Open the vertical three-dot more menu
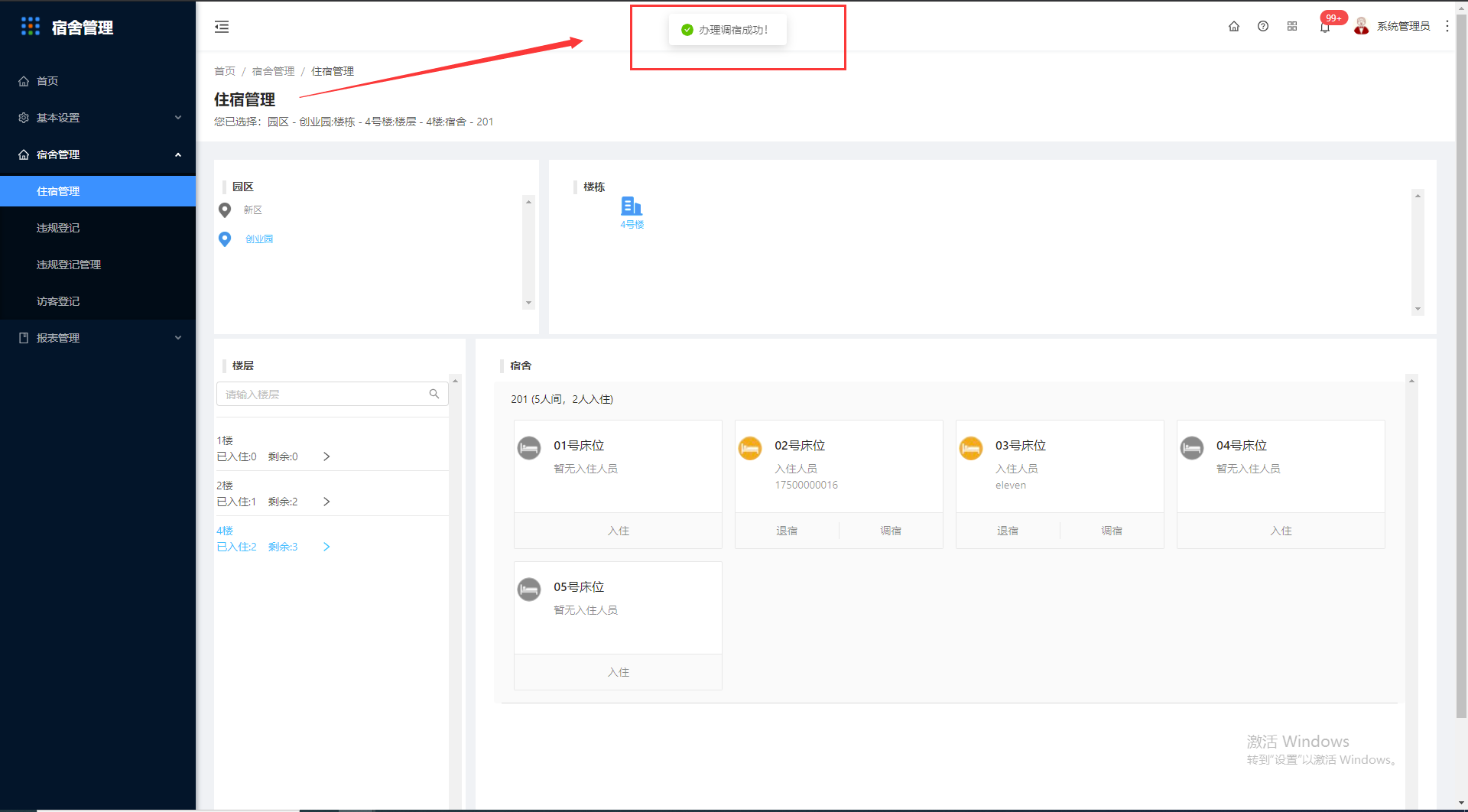The height and width of the screenshot is (812, 1468). coord(1447,26)
